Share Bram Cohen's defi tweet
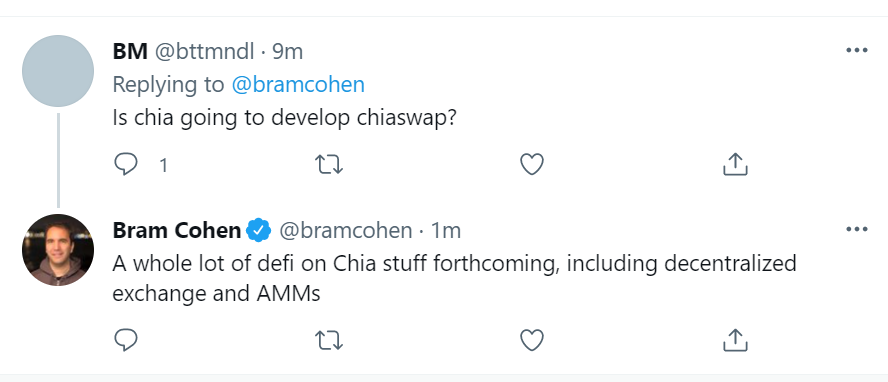This screenshot has width=888, height=382. (x=735, y=340)
